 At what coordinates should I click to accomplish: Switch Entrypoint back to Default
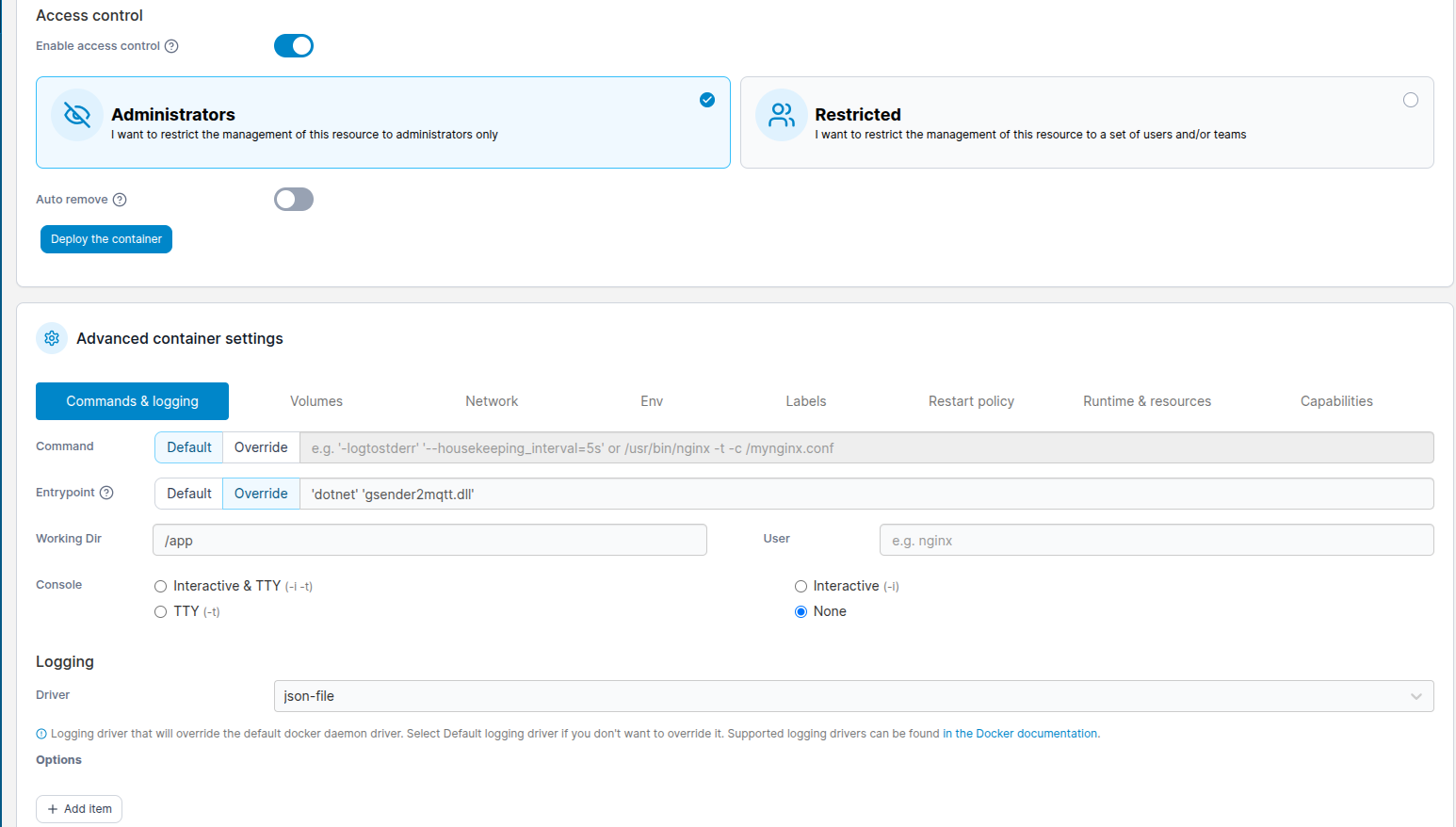tap(189, 494)
